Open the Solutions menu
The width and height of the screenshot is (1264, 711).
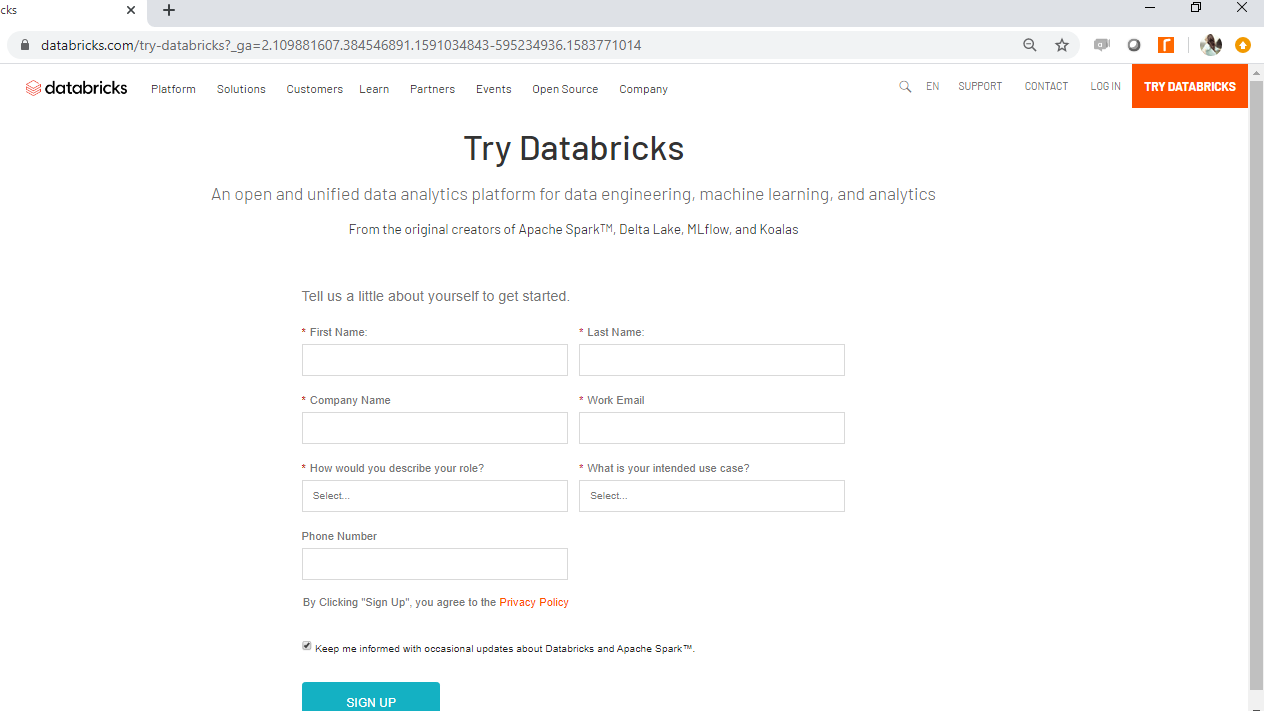241,89
